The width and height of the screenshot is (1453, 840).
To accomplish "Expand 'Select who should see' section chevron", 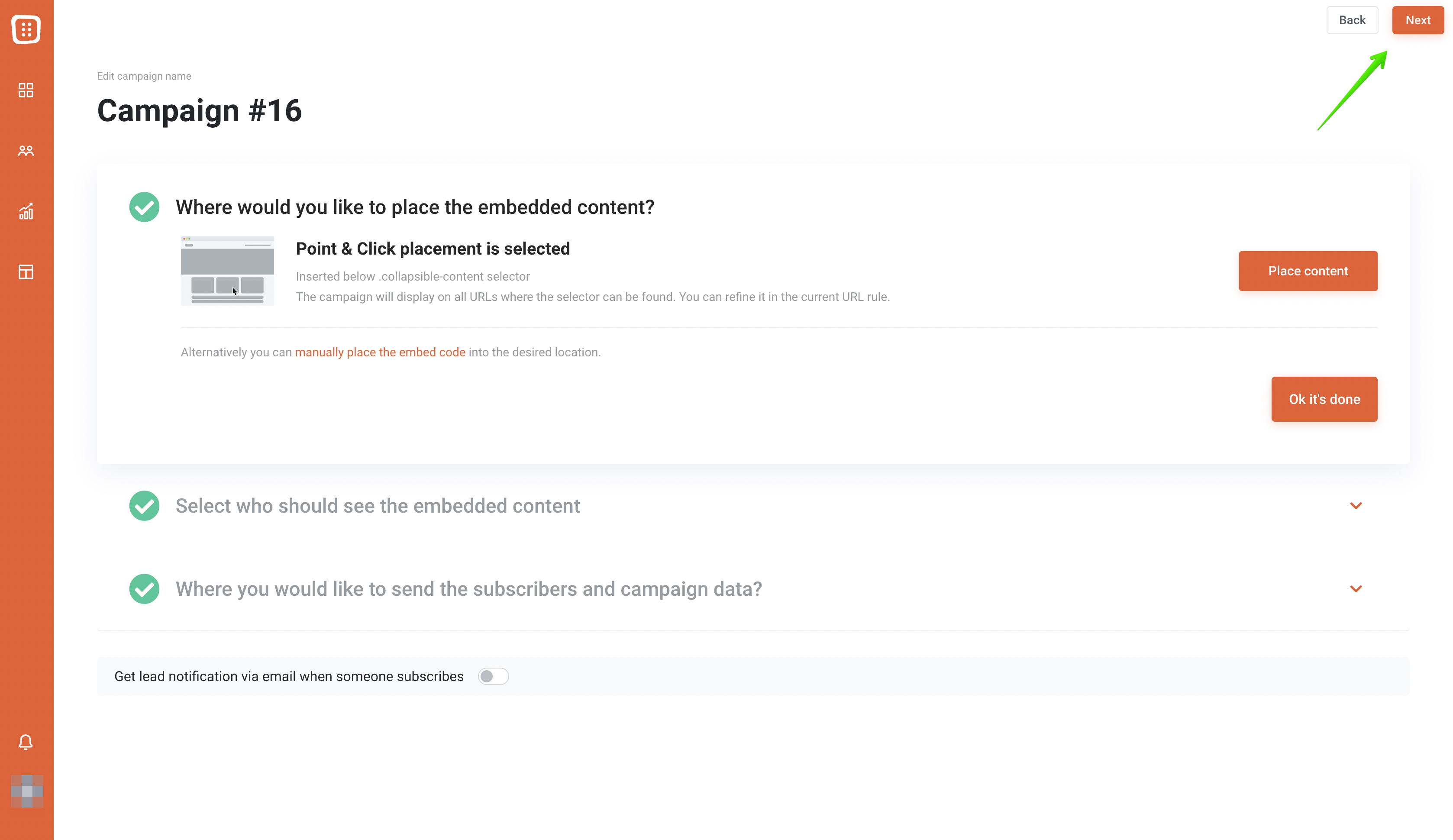I will 1356,506.
